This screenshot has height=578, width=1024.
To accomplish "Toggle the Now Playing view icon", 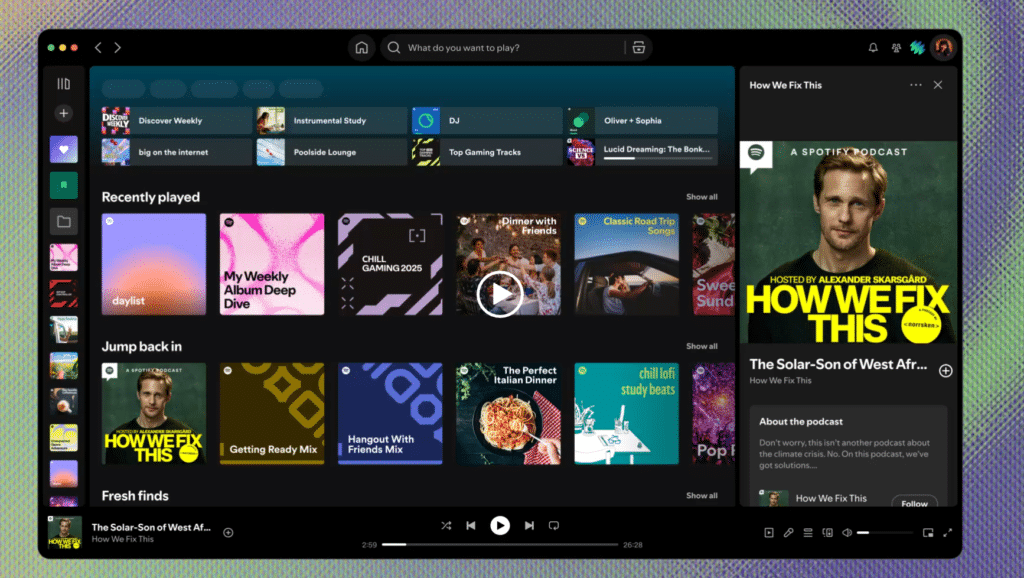I will coord(769,533).
